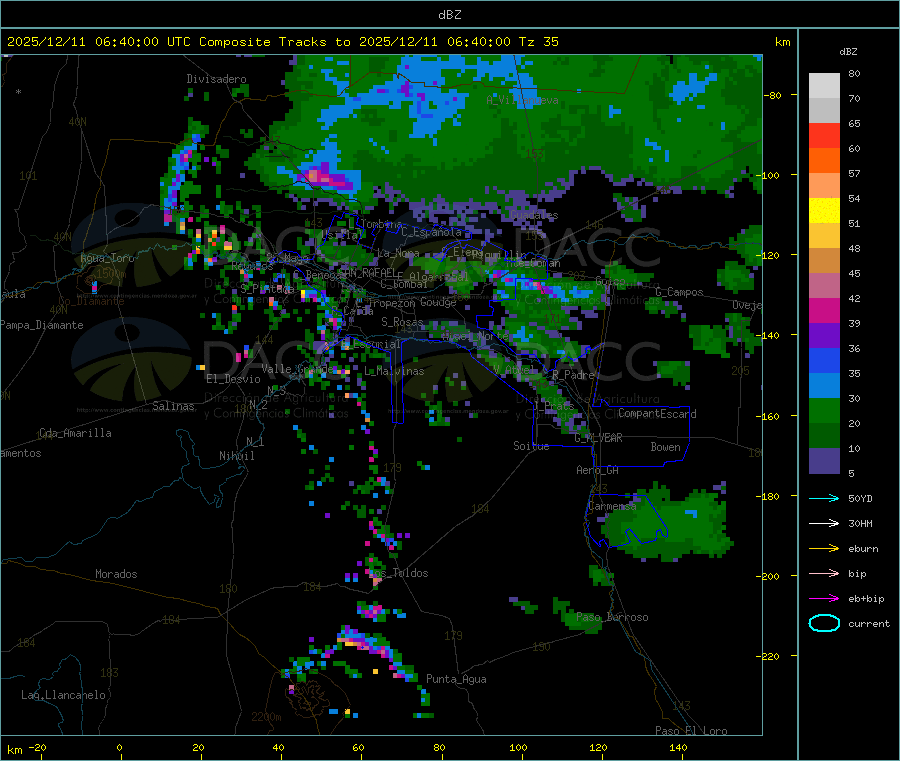Click the -220 km vertical axis tick
This screenshot has height=761, width=900.
pos(772,657)
